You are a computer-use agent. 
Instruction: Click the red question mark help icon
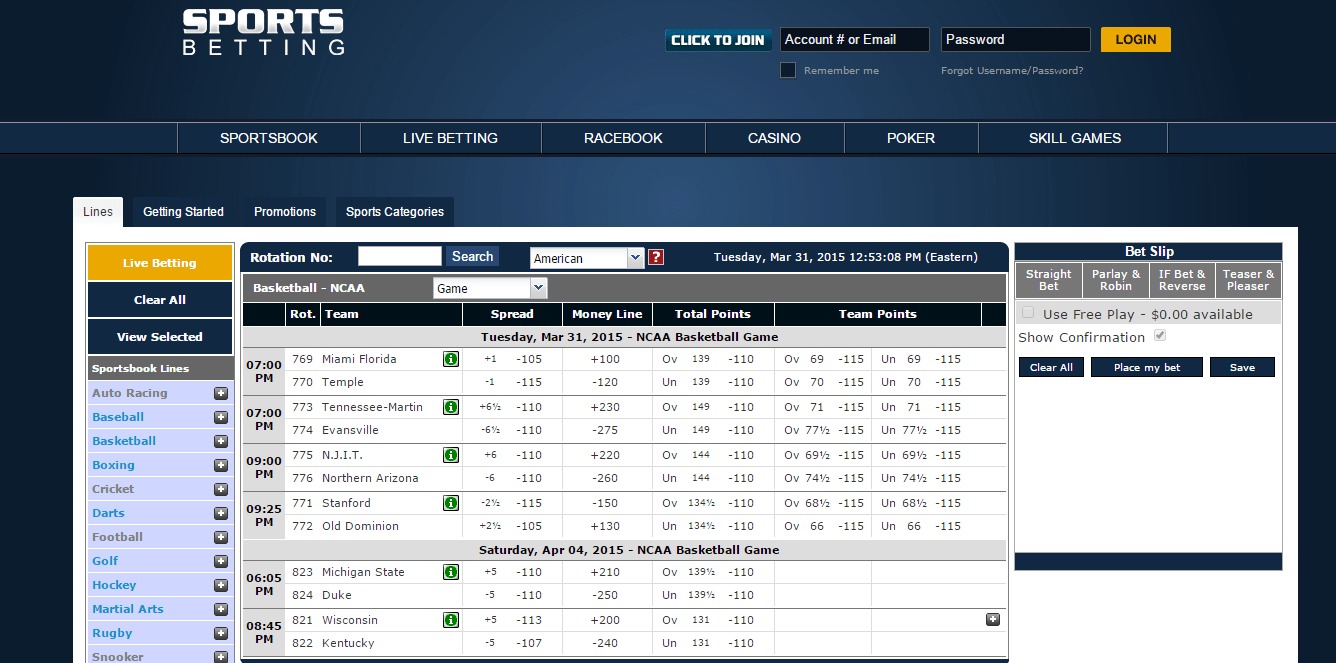point(656,257)
